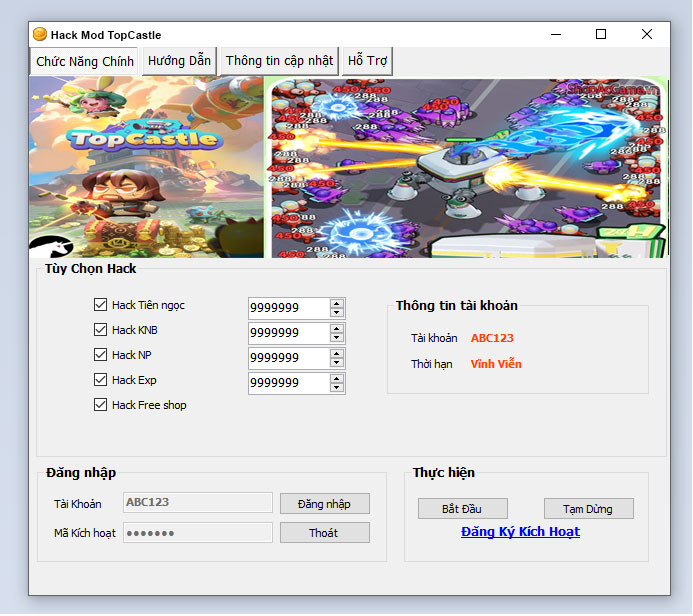This screenshot has height=616, width=693.
Task: Select the Hỗ Trợ tab
Action: click(x=367, y=61)
